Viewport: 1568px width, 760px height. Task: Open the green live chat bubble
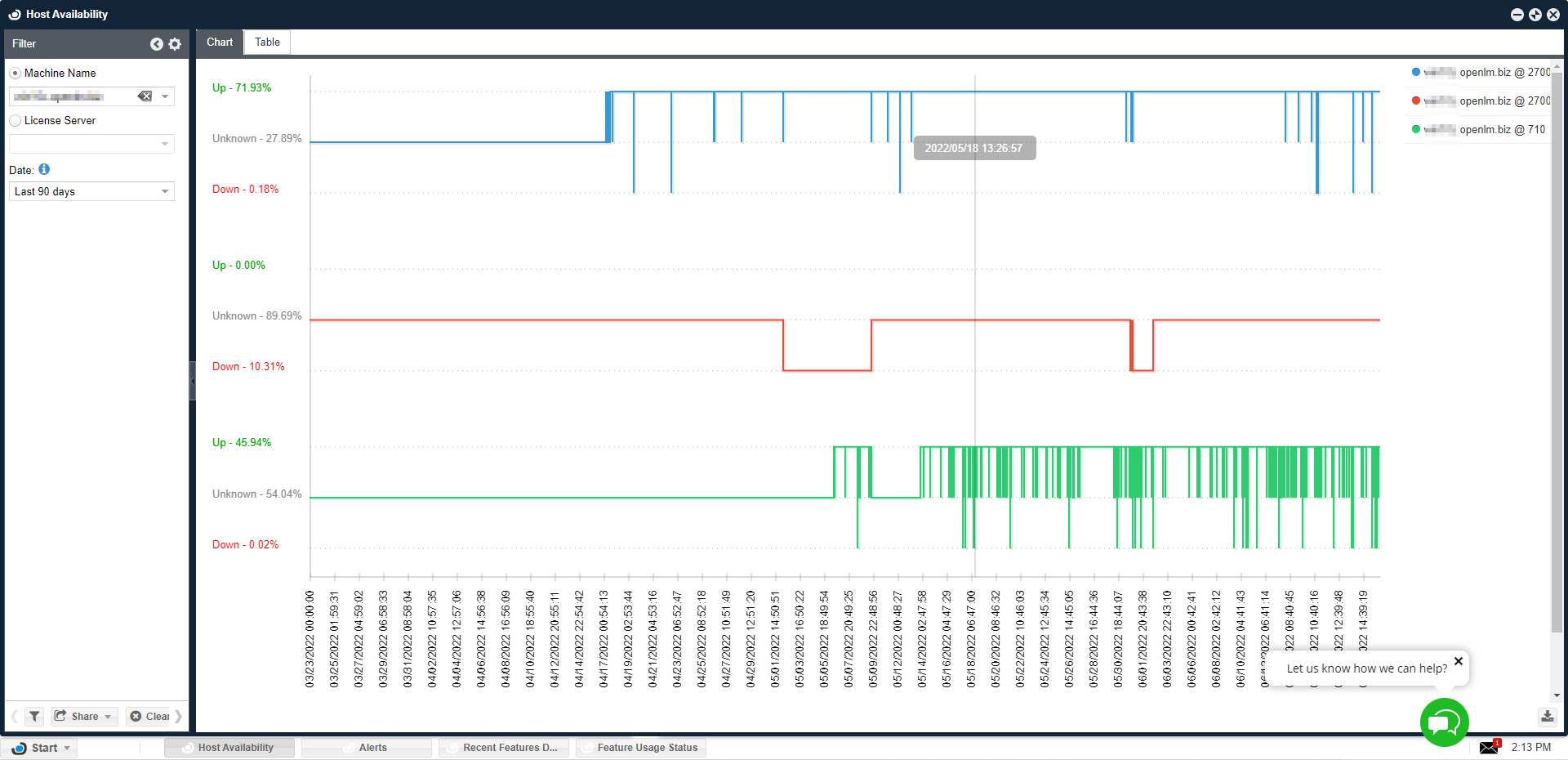click(x=1444, y=722)
